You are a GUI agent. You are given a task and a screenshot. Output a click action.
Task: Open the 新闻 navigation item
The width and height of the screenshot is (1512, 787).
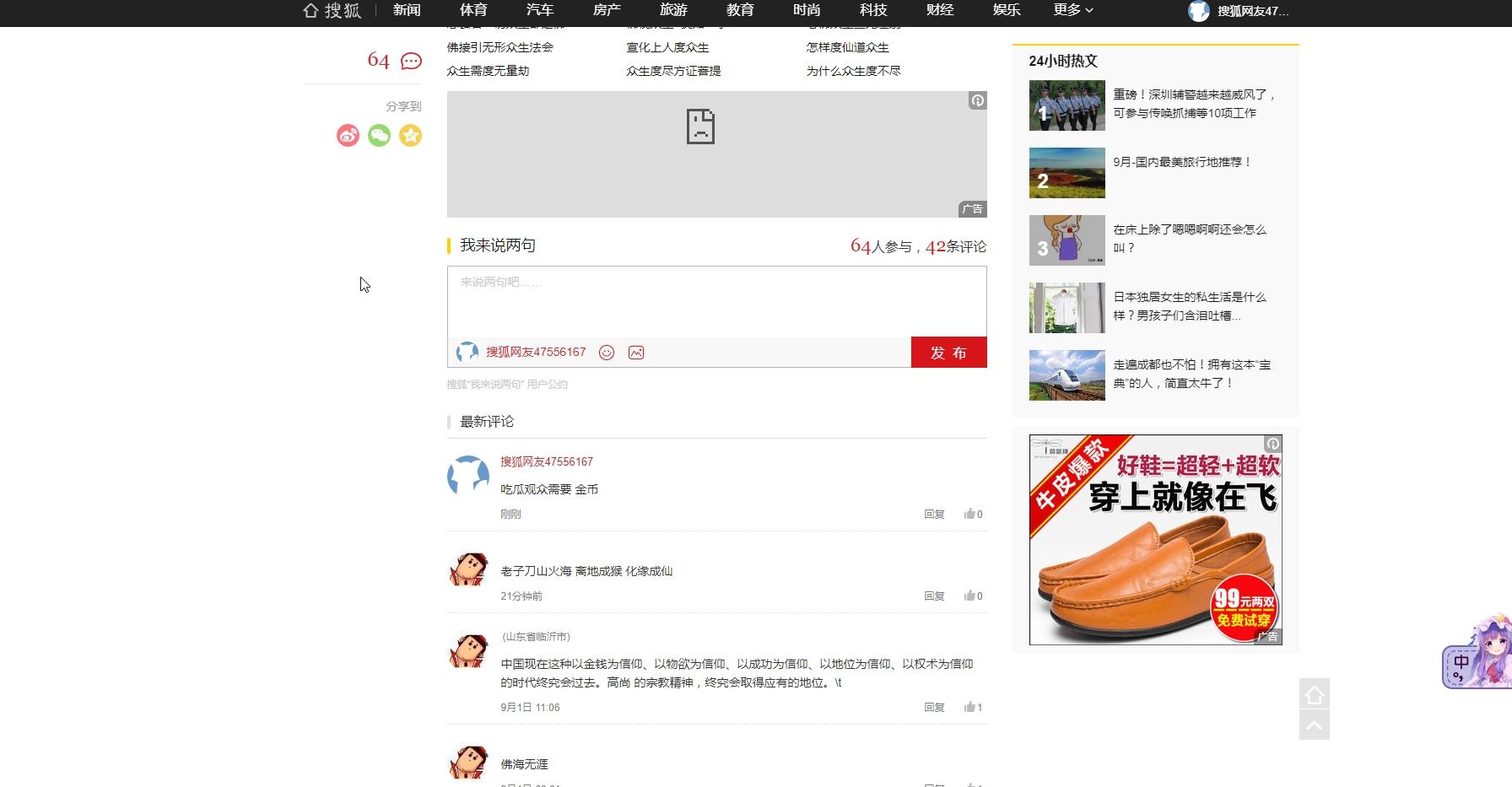[x=407, y=10]
